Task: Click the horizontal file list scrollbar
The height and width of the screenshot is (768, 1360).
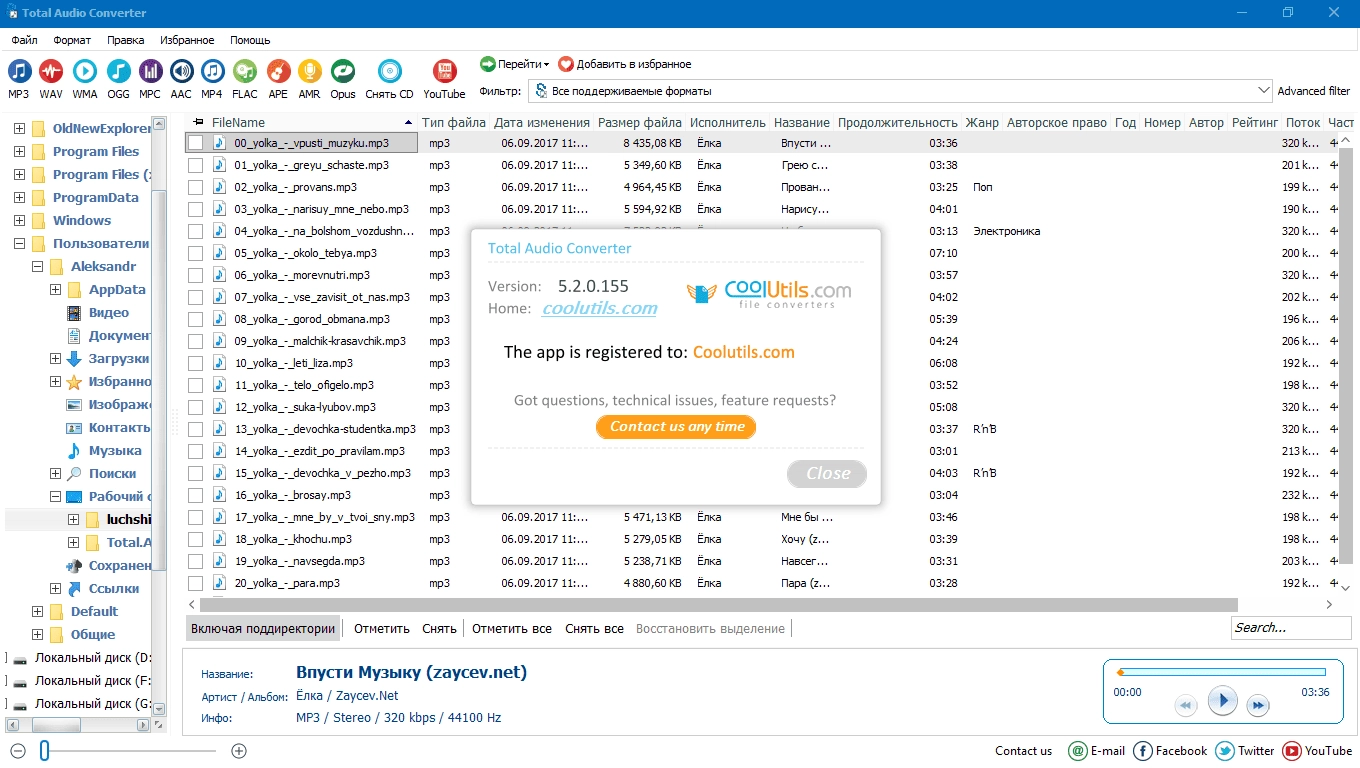Action: point(718,605)
